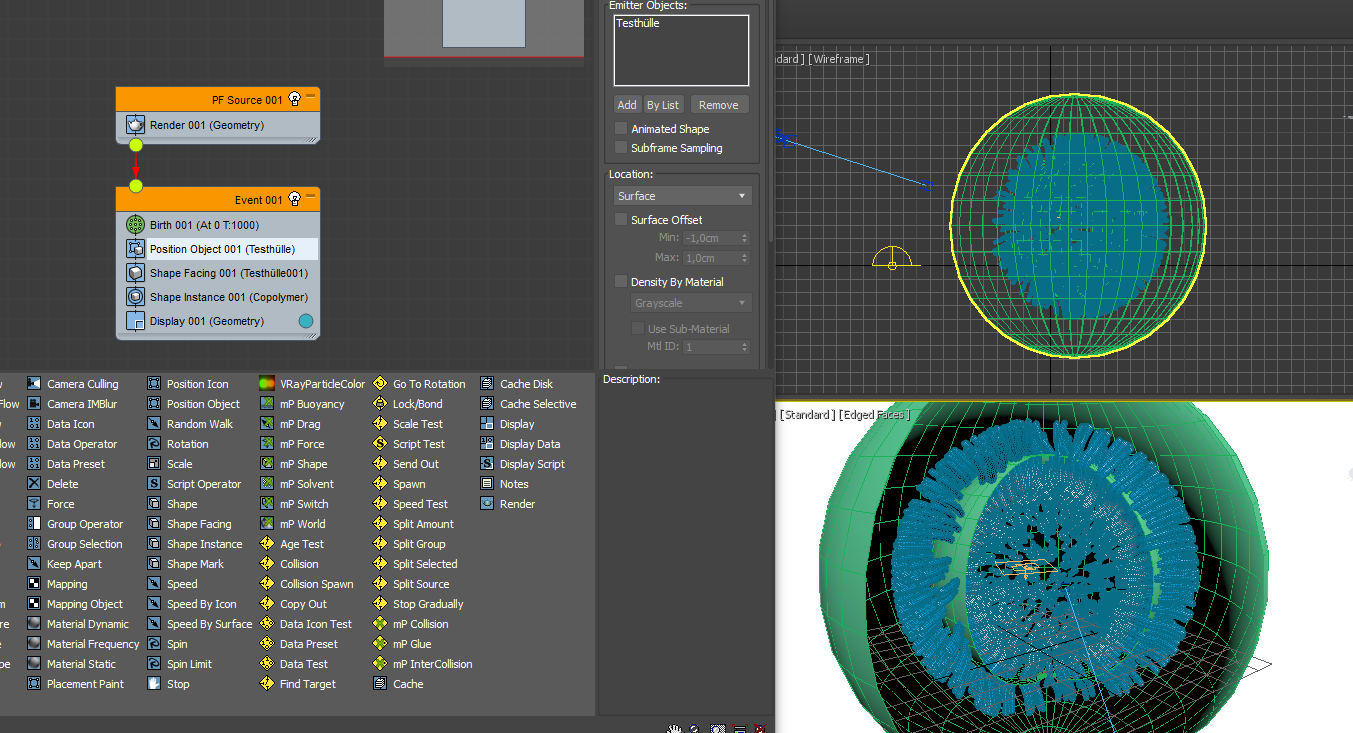Click the By List button

(x=662, y=104)
